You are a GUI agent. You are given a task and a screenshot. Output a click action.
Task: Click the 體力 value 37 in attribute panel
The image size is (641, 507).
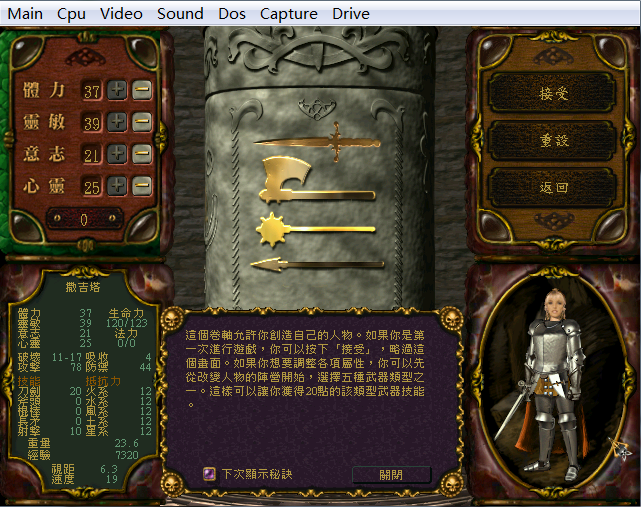click(92, 91)
